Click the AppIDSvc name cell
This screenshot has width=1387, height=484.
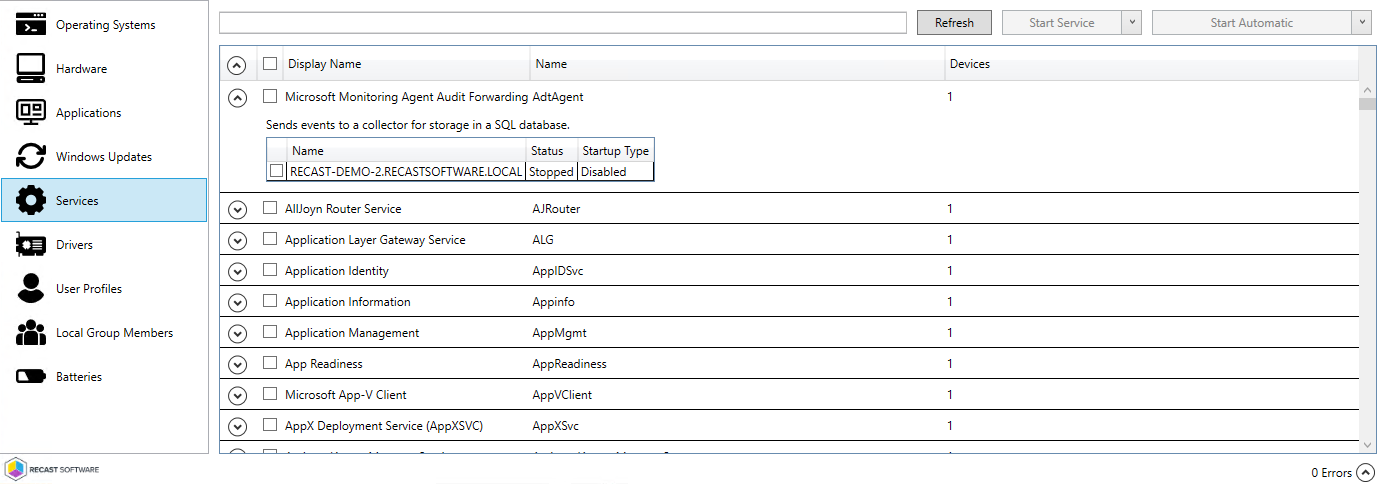click(560, 271)
